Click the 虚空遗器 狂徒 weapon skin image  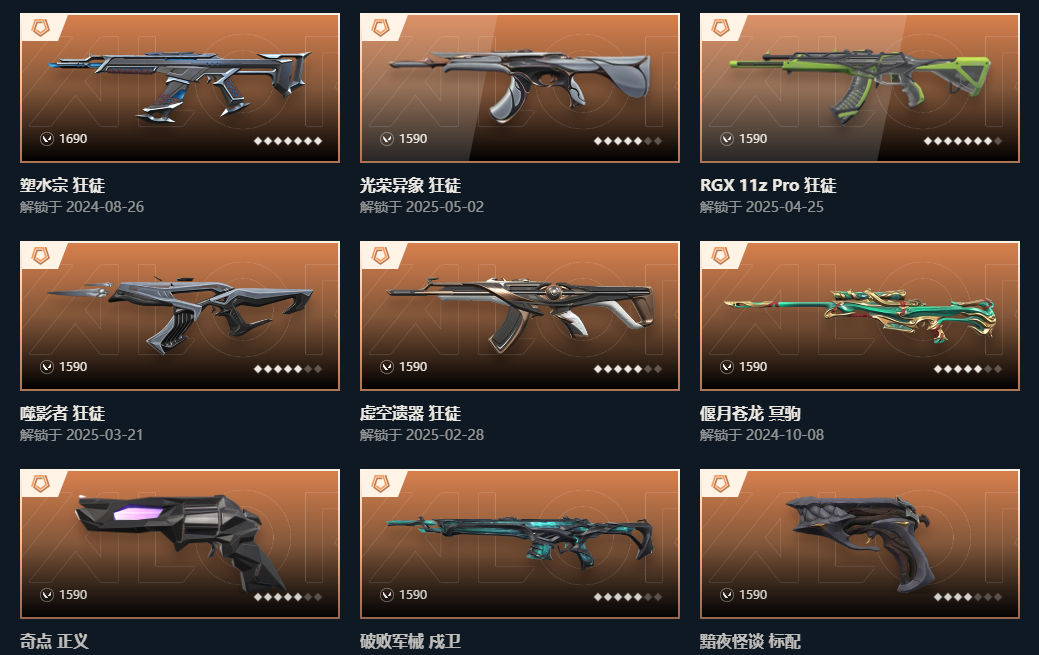(520, 316)
